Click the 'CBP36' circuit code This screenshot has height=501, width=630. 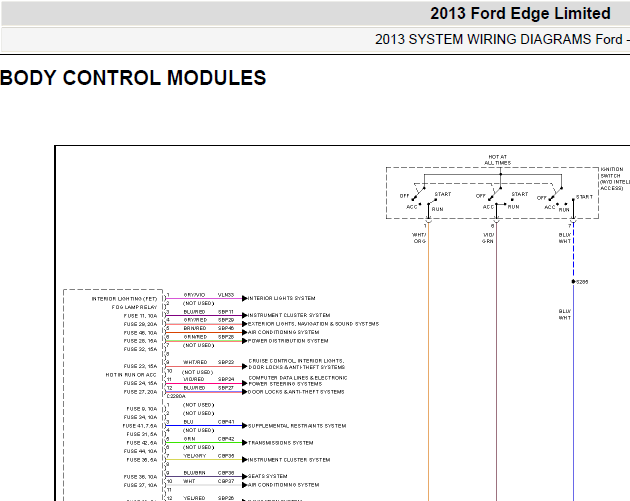pyautogui.click(x=226, y=473)
